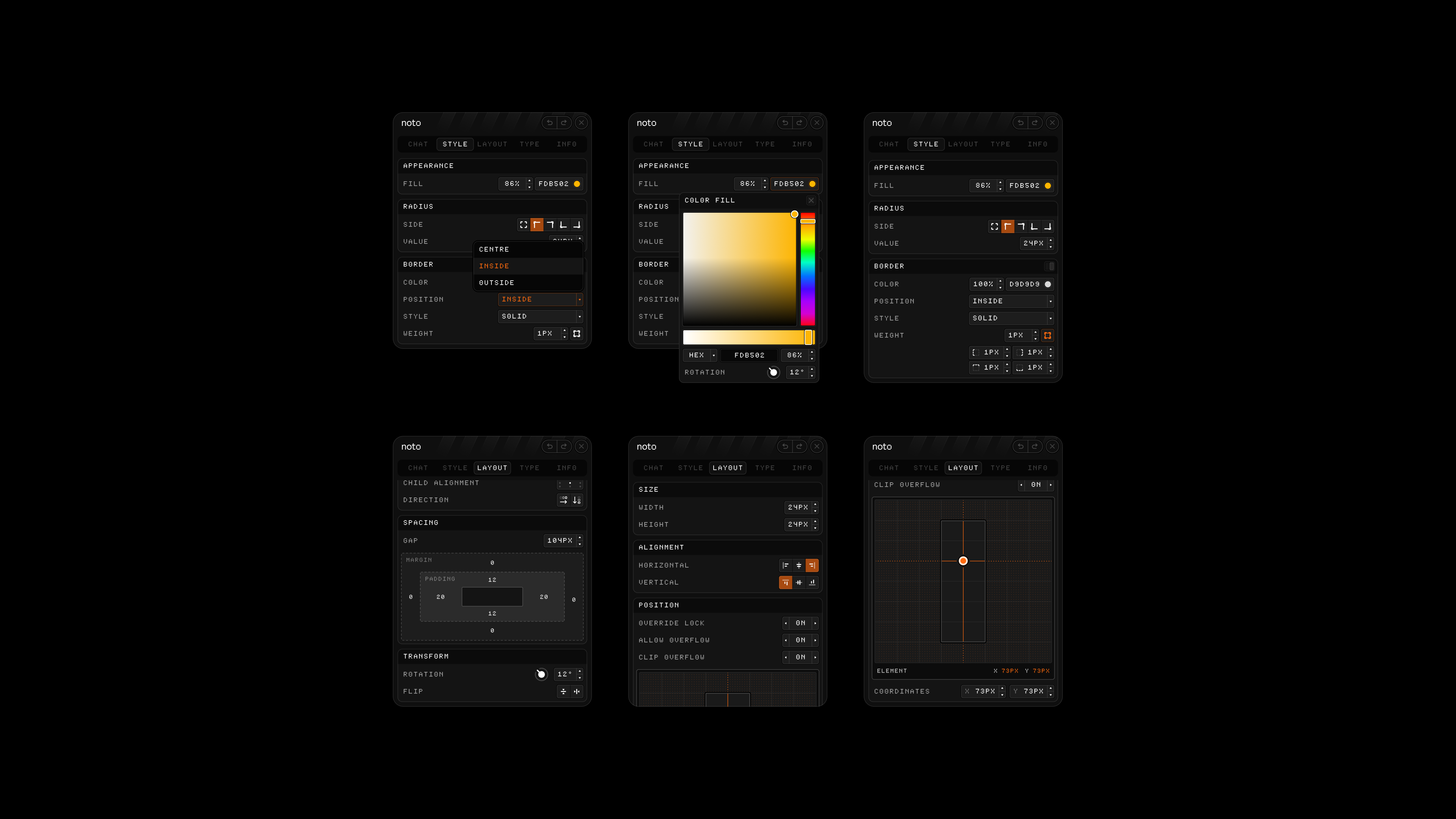Toggle the Override Lock ON value
Screen dimensions: 1456x819
pos(800,623)
